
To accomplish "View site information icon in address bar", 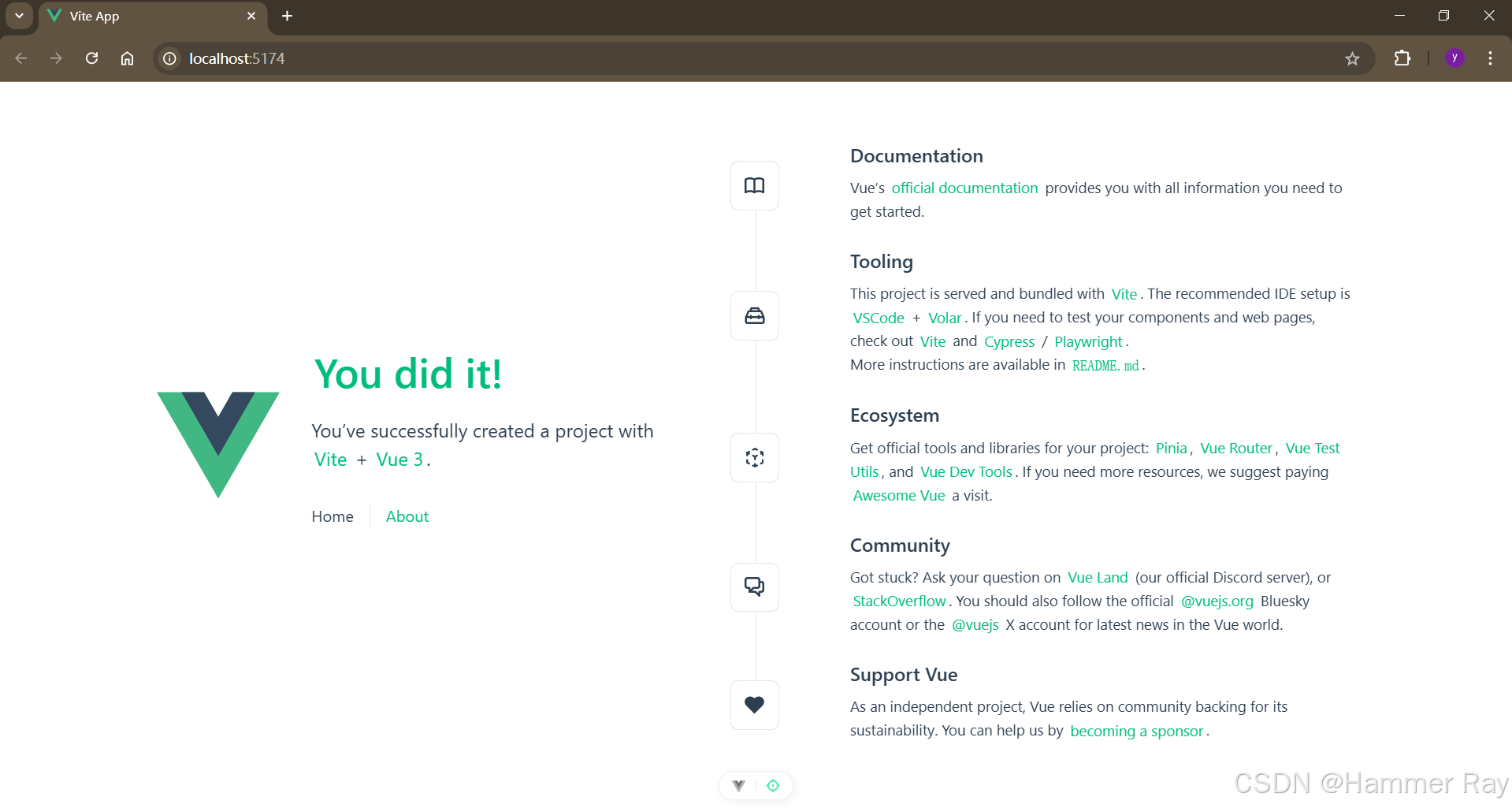I will (x=169, y=58).
